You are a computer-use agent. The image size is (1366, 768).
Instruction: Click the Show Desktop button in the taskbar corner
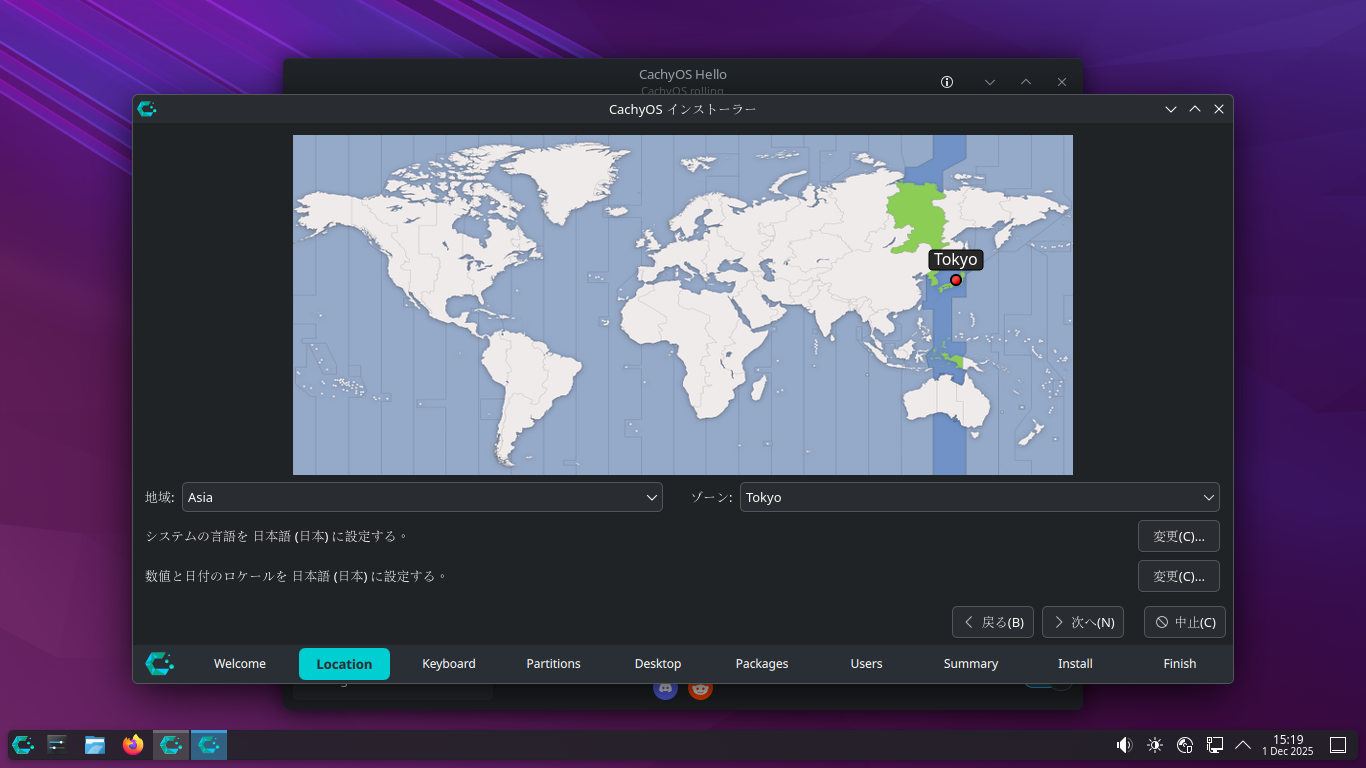pos(1338,745)
